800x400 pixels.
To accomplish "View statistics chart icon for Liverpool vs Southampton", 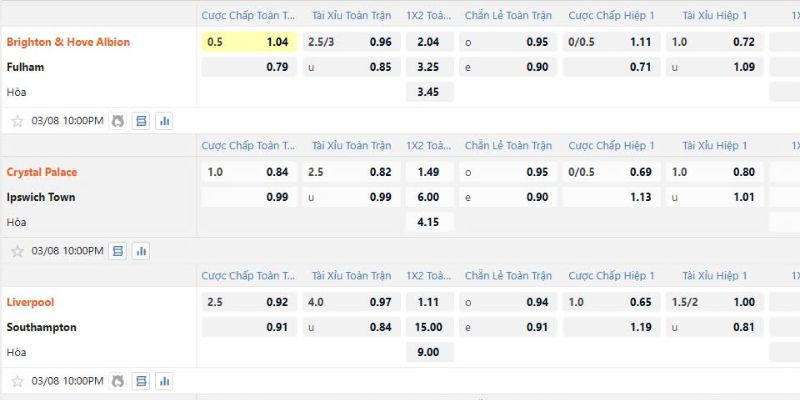I will click(164, 381).
